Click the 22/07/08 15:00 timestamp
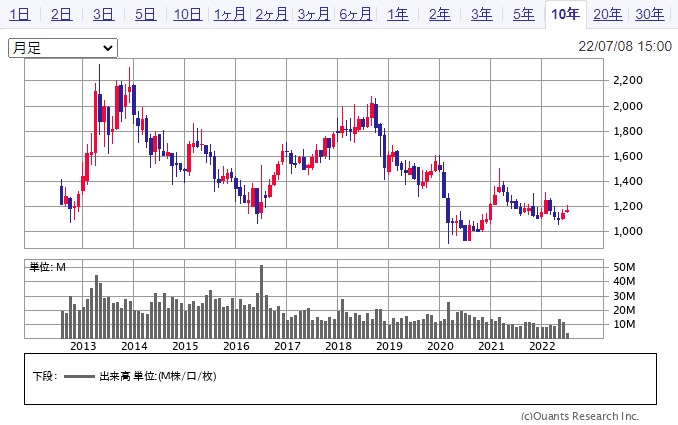 [625, 46]
